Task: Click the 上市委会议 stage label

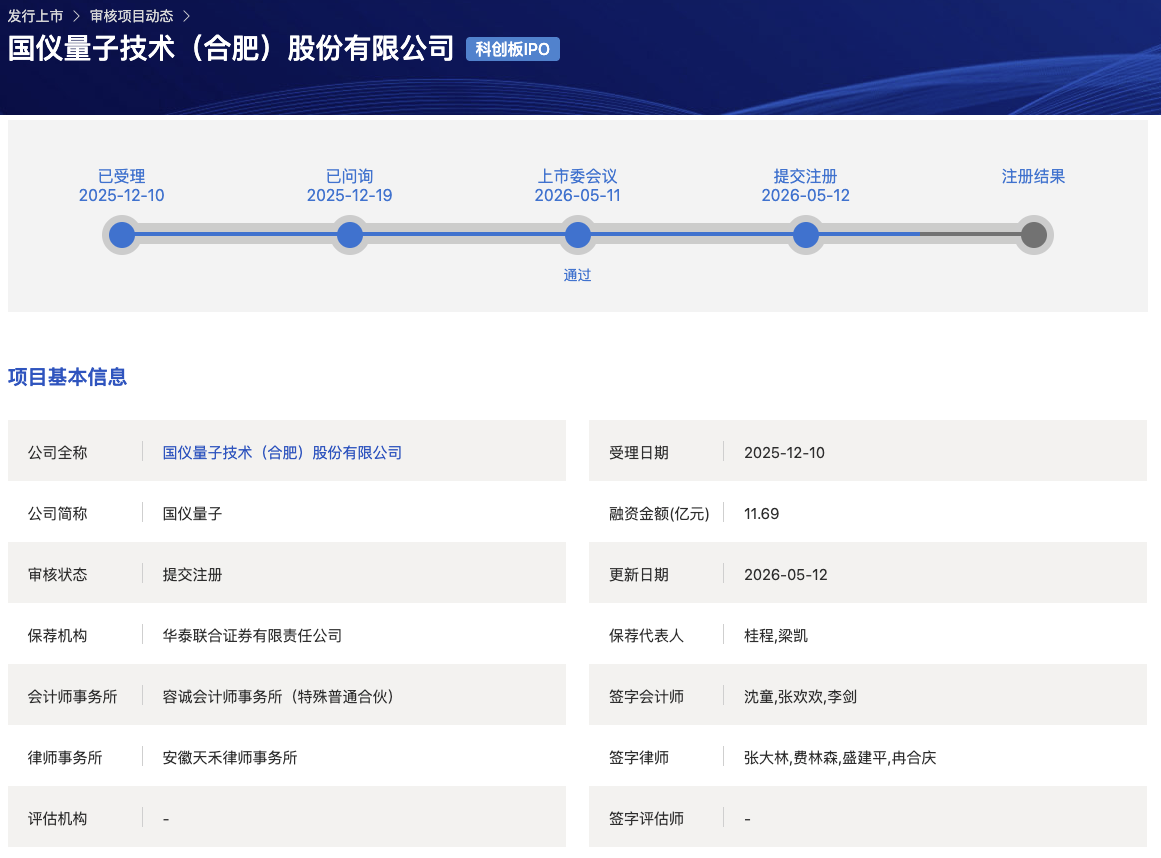Action: tap(578, 176)
